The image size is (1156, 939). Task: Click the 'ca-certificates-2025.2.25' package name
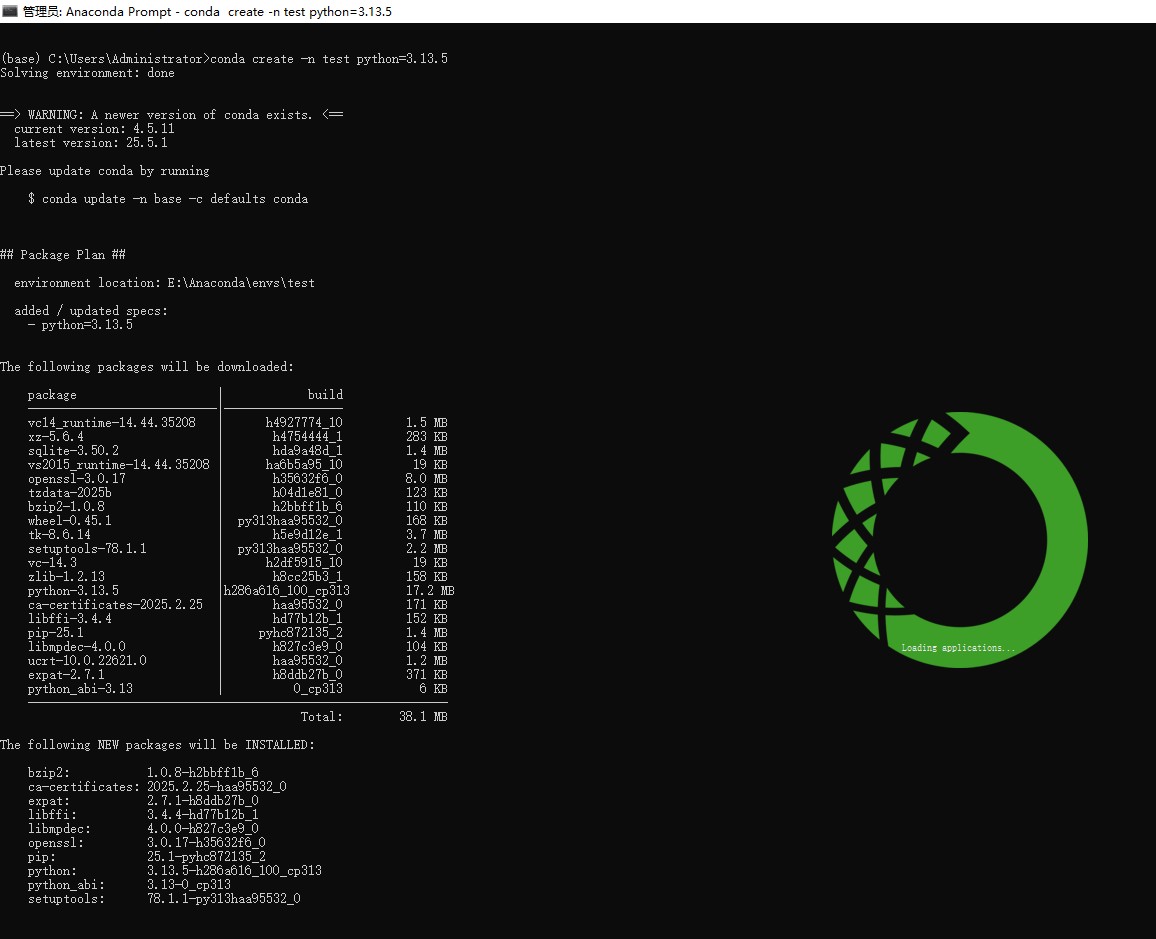pos(115,605)
